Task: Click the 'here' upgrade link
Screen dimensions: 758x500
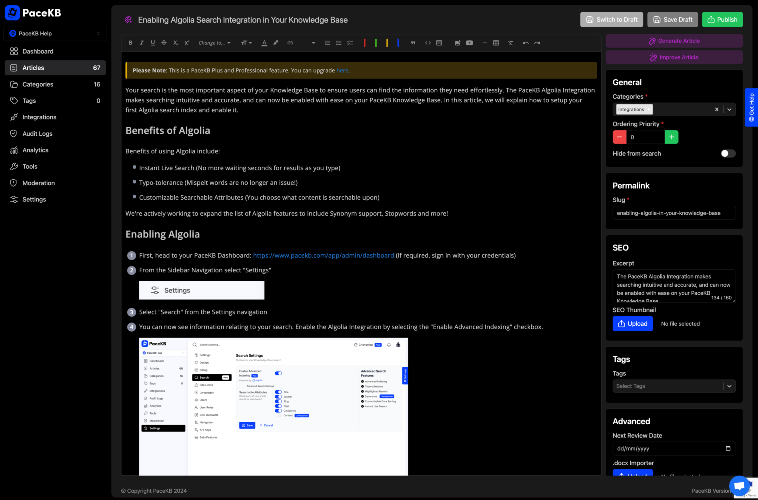Action: coord(342,71)
